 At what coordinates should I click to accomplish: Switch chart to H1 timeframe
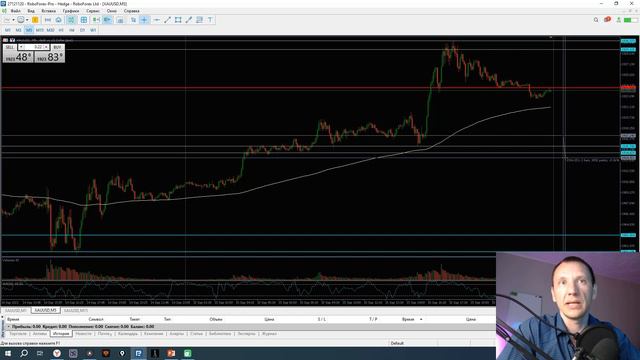click(61, 30)
